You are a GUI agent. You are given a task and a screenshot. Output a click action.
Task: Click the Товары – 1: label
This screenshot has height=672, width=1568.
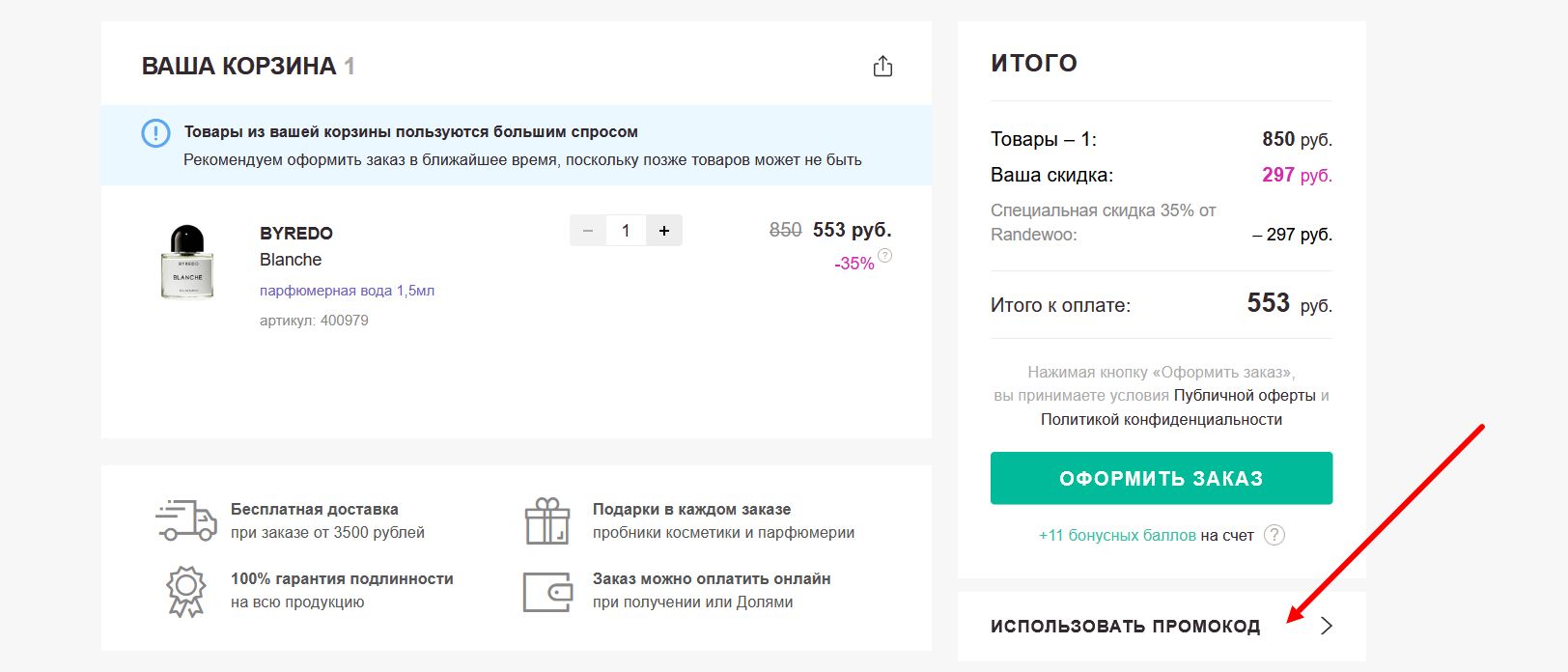coord(1044,140)
